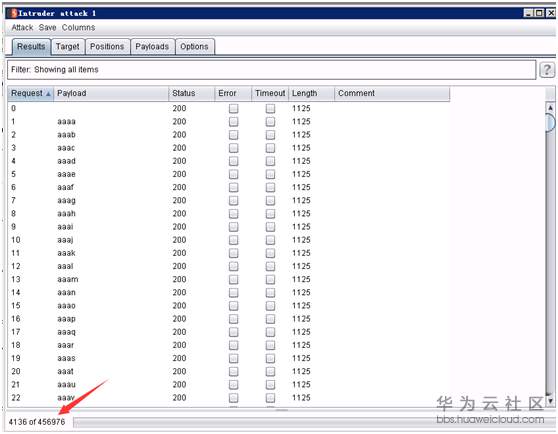558x434 pixels.
Task: Sort by the Timeout column header
Action: coord(270,94)
